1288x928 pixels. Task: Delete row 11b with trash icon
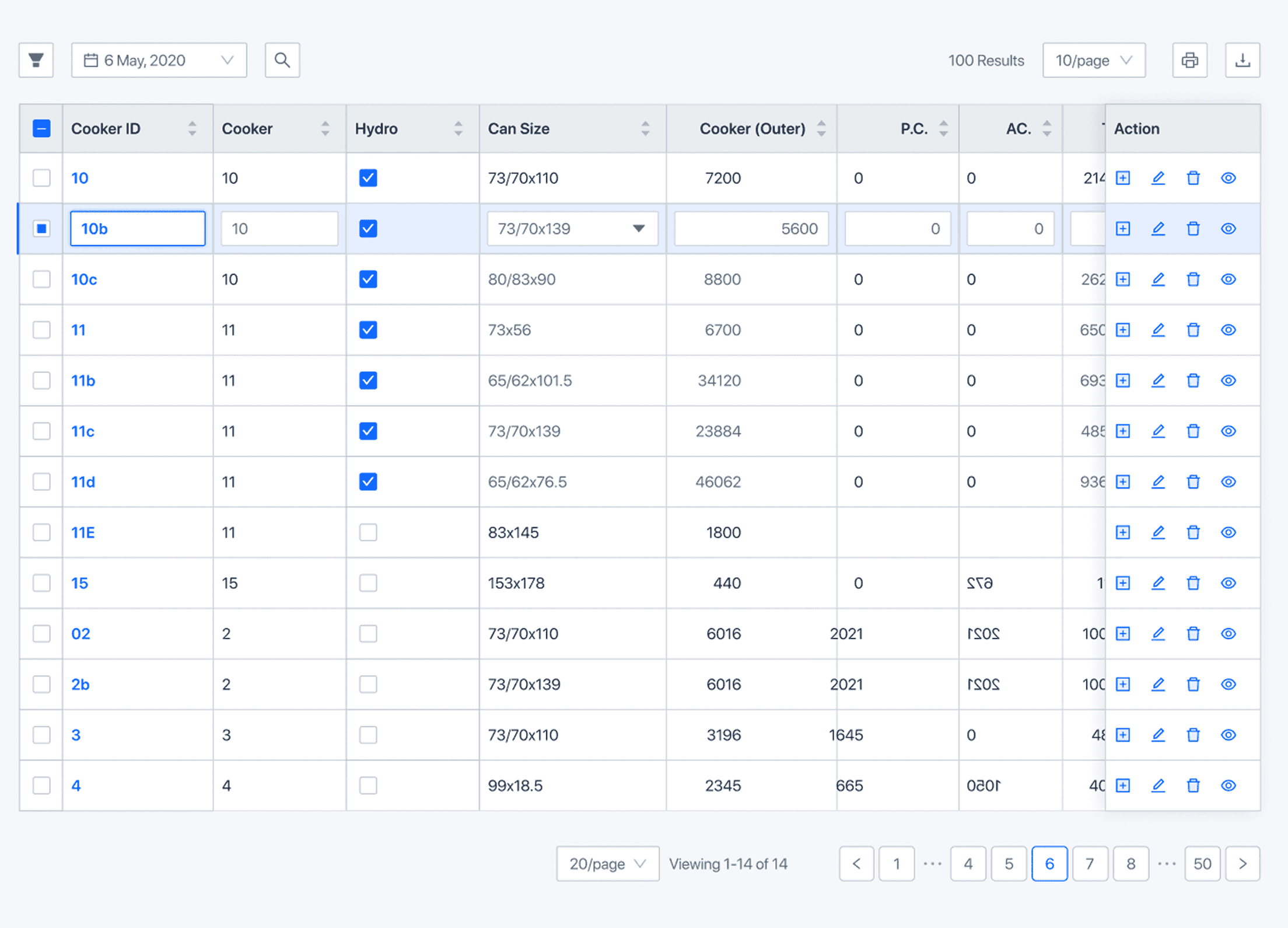point(1193,381)
